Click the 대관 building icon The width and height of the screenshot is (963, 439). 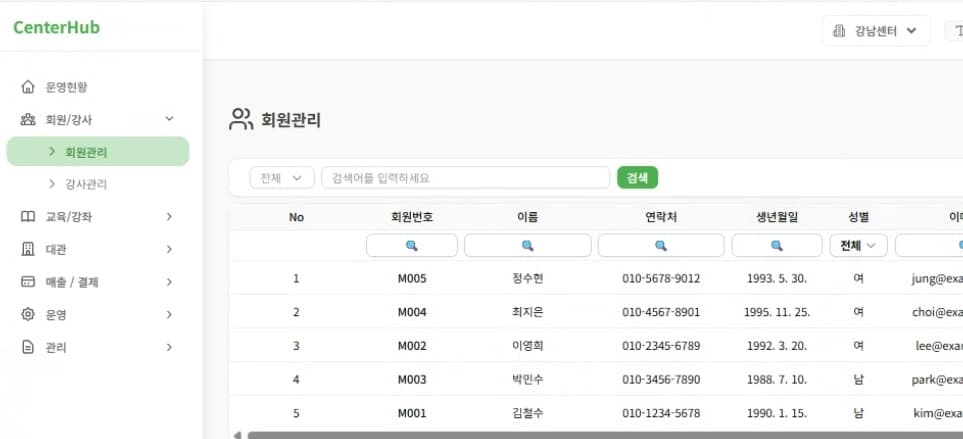click(28, 249)
